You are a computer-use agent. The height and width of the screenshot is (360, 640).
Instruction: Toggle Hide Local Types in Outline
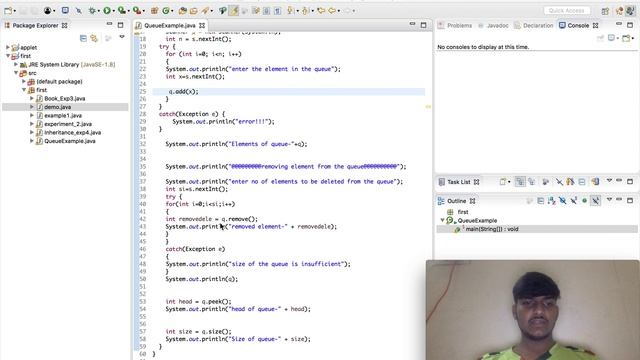596,201
